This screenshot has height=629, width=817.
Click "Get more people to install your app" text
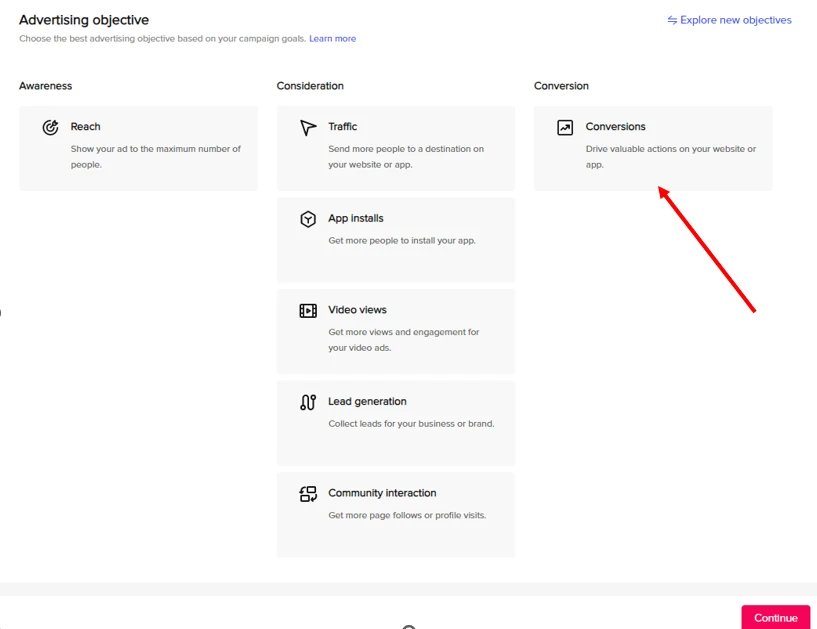point(402,241)
